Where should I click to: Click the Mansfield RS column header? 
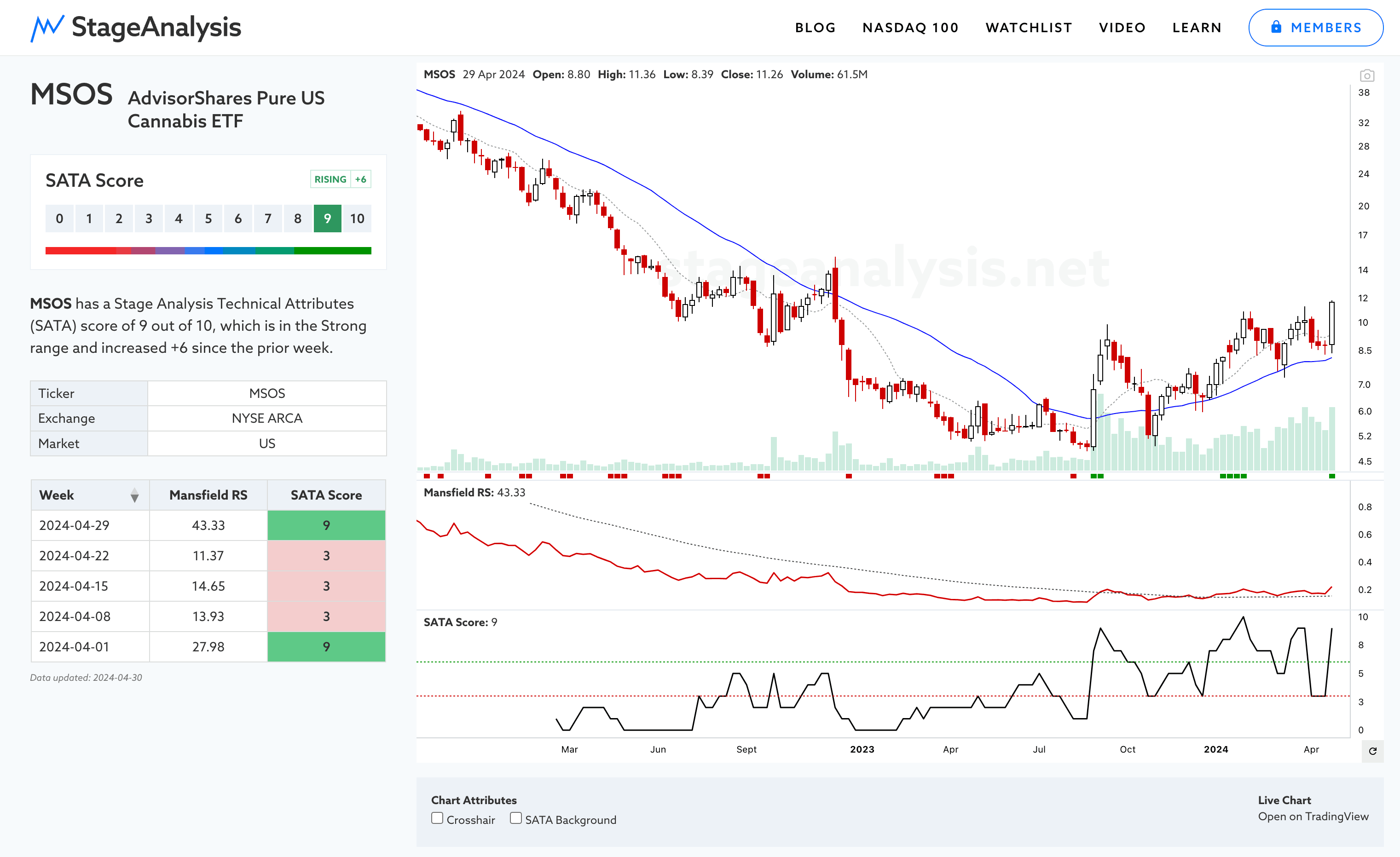(x=208, y=495)
